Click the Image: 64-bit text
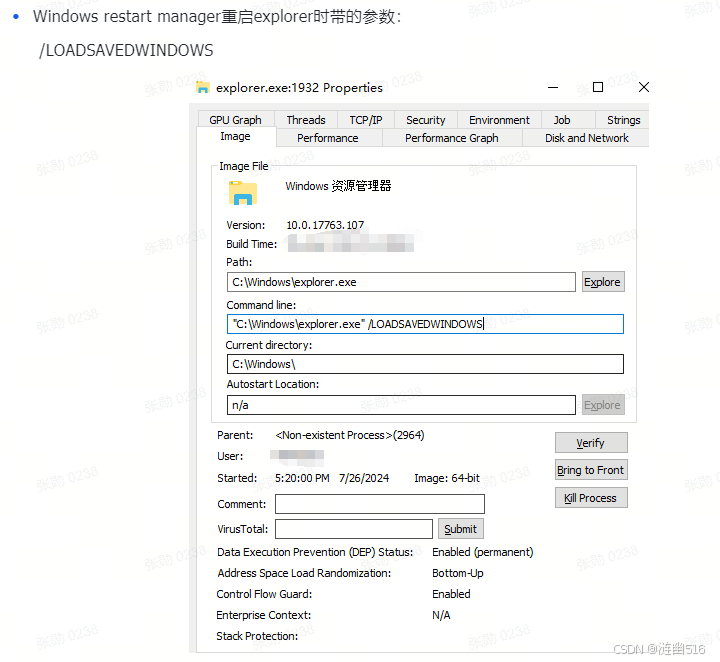720x662 pixels. [x=447, y=478]
